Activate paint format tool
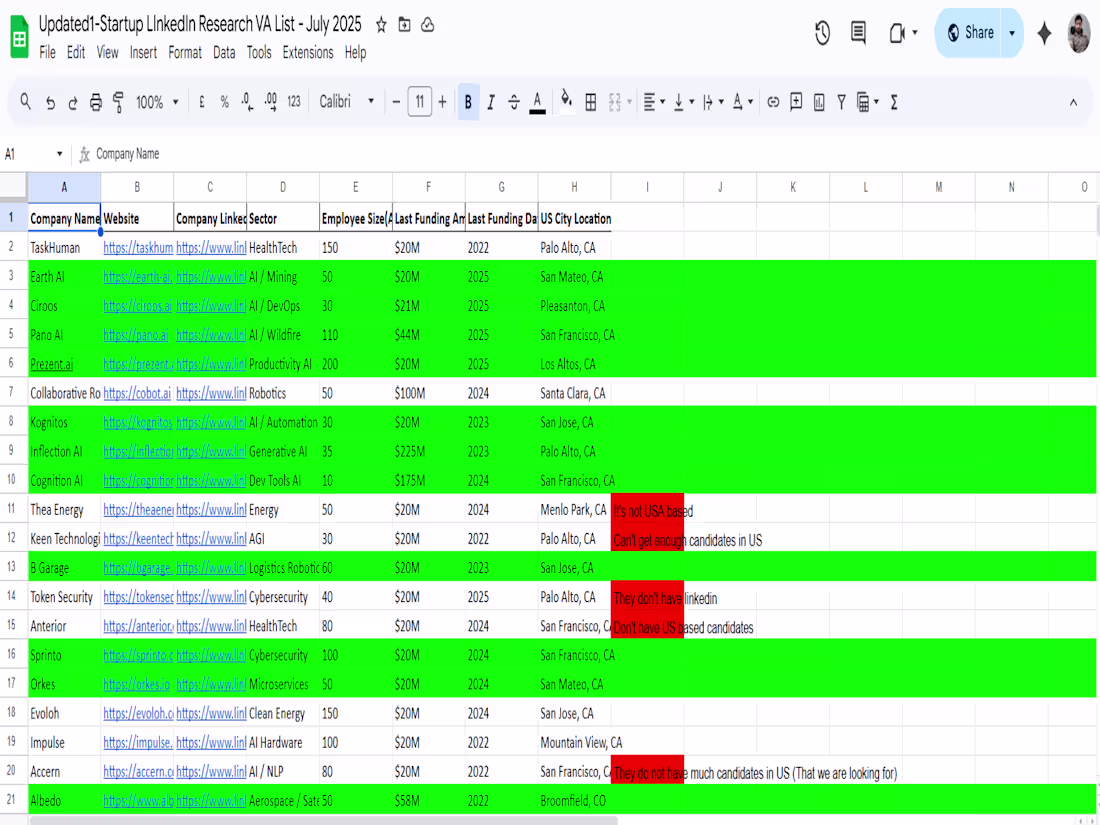Screen dimensions: 1100x825 tap(119, 102)
